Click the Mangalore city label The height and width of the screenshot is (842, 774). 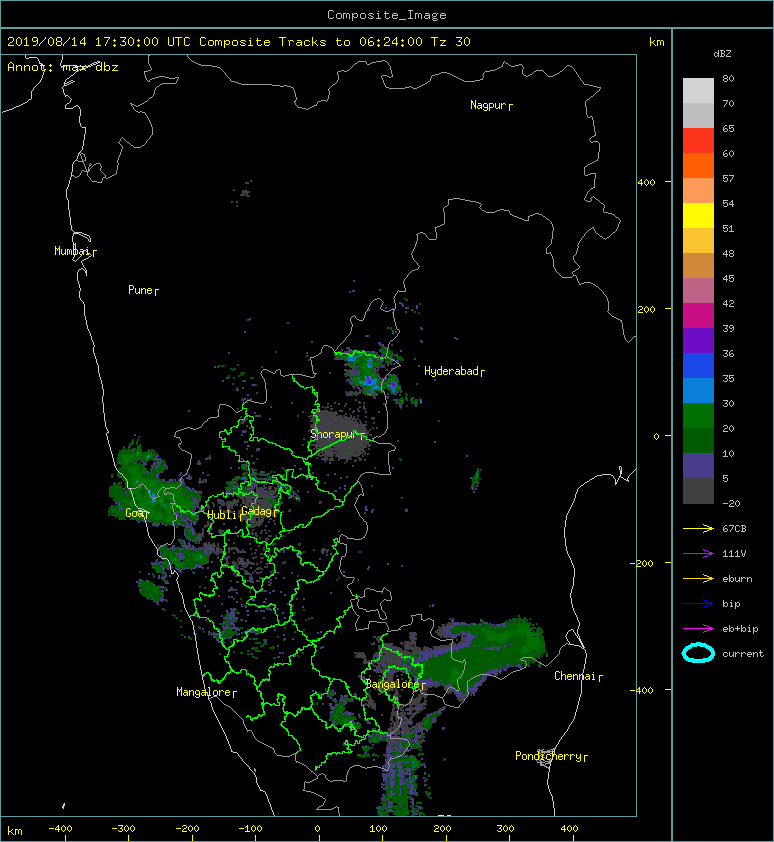pos(204,692)
